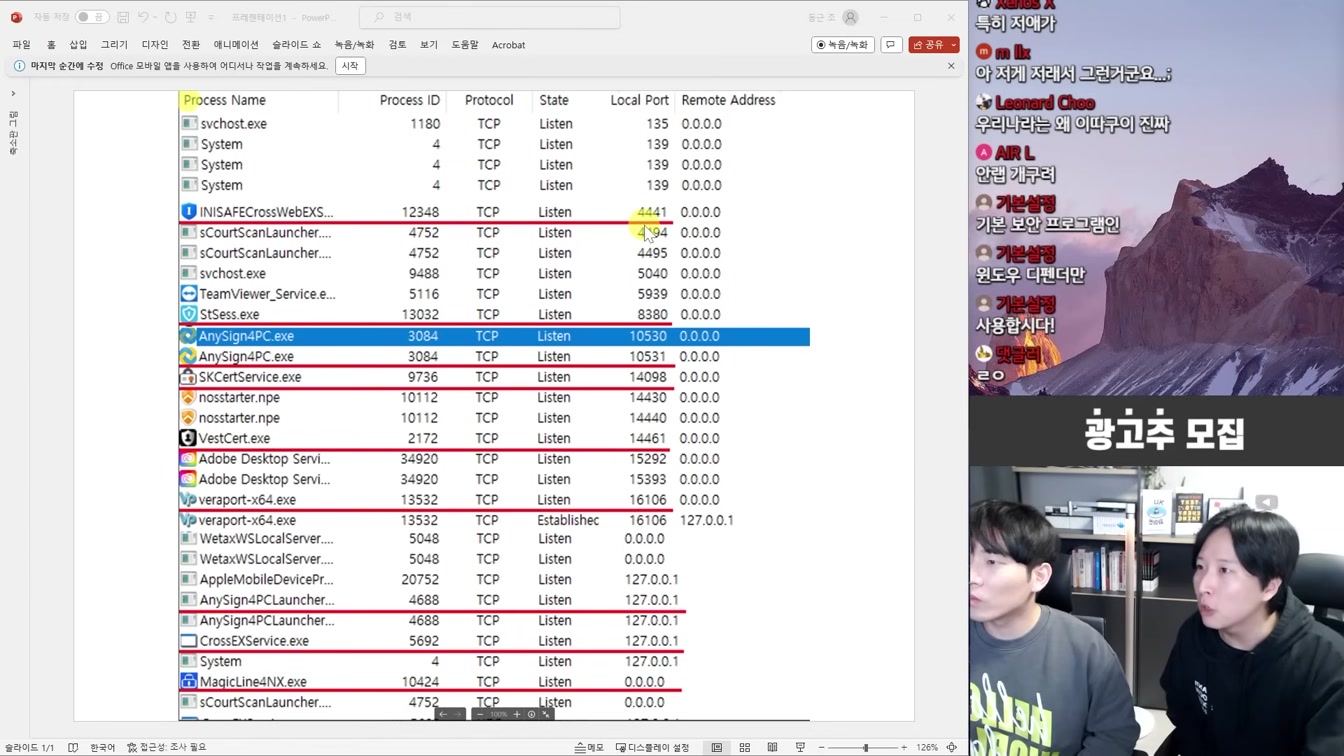Click the Process Name column header
Image resolution: width=1344 pixels, height=756 pixels.
pyautogui.click(x=224, y=100)
